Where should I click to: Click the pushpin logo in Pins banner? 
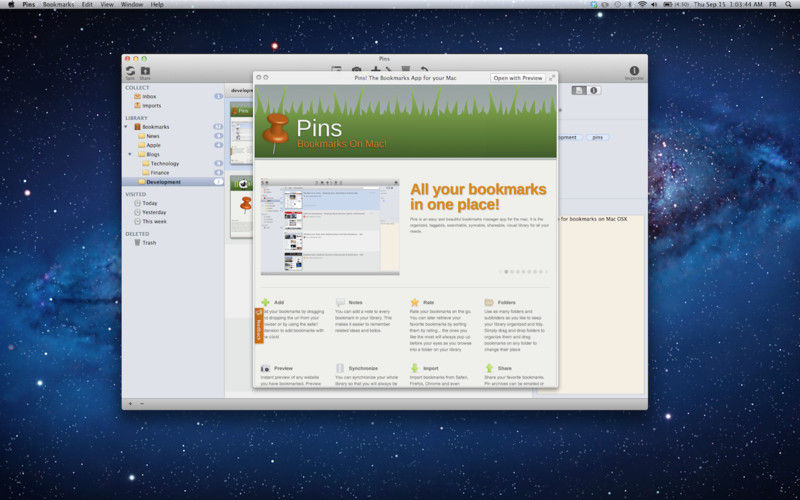click(x=276, y=133)
